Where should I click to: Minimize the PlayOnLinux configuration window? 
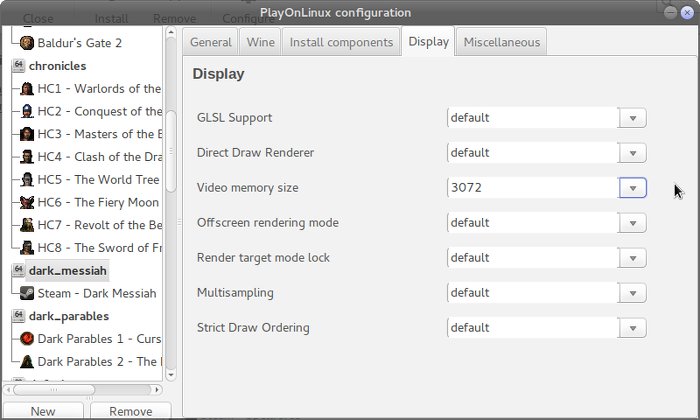[x=670, y=12]
